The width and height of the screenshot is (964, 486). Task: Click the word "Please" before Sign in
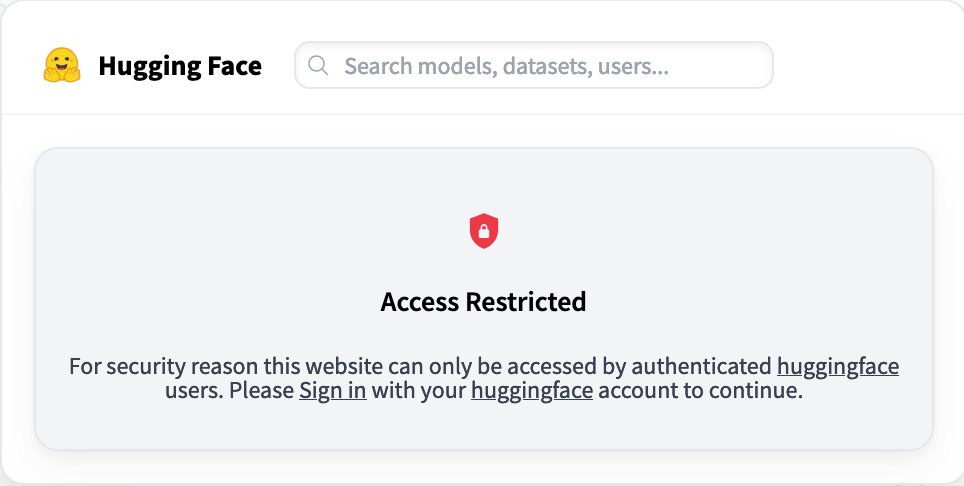coord(262,391)
